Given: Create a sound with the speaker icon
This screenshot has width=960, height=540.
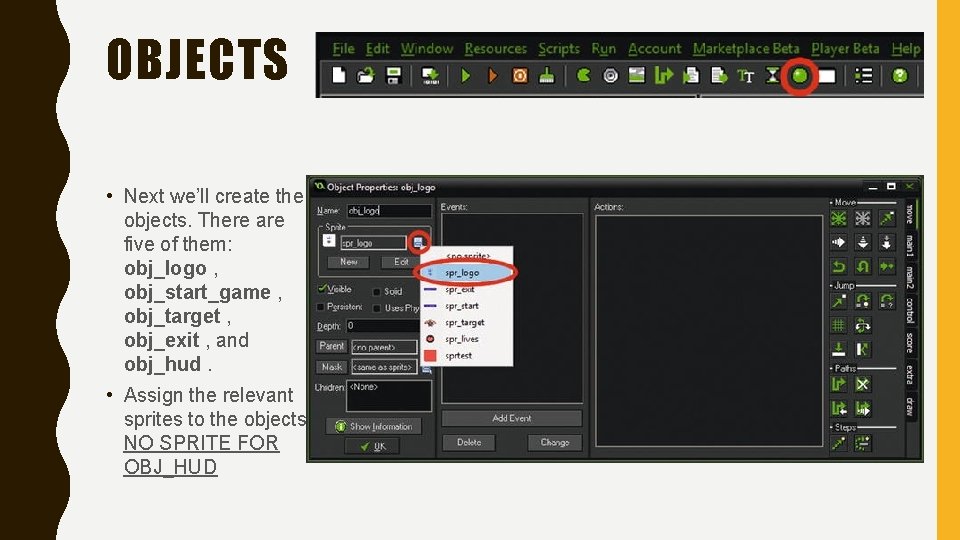Looking at the screenshot, I should (x=610, y=76).
